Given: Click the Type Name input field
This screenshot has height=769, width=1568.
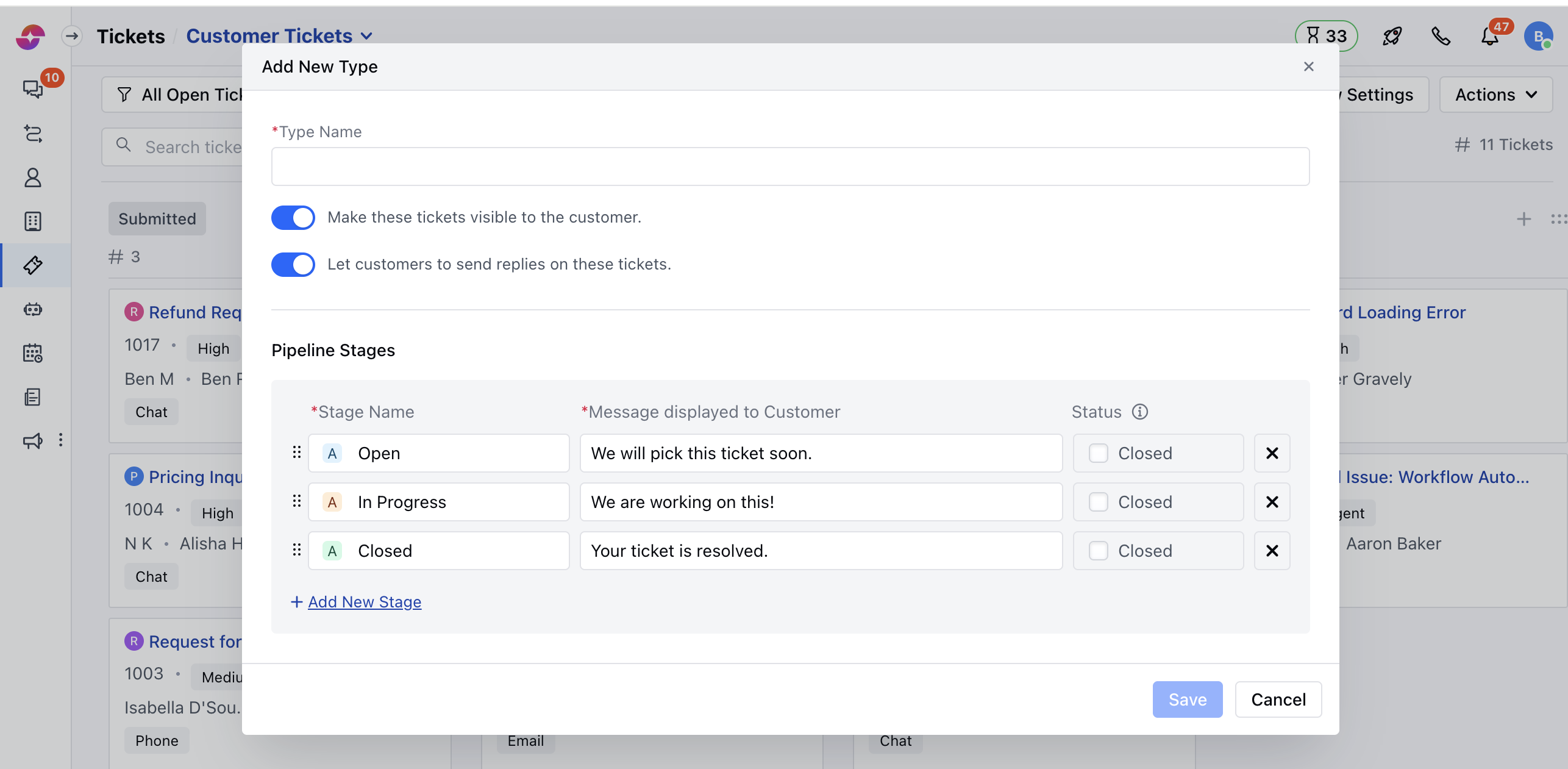Looking at the screenshot, I should 790,166.
